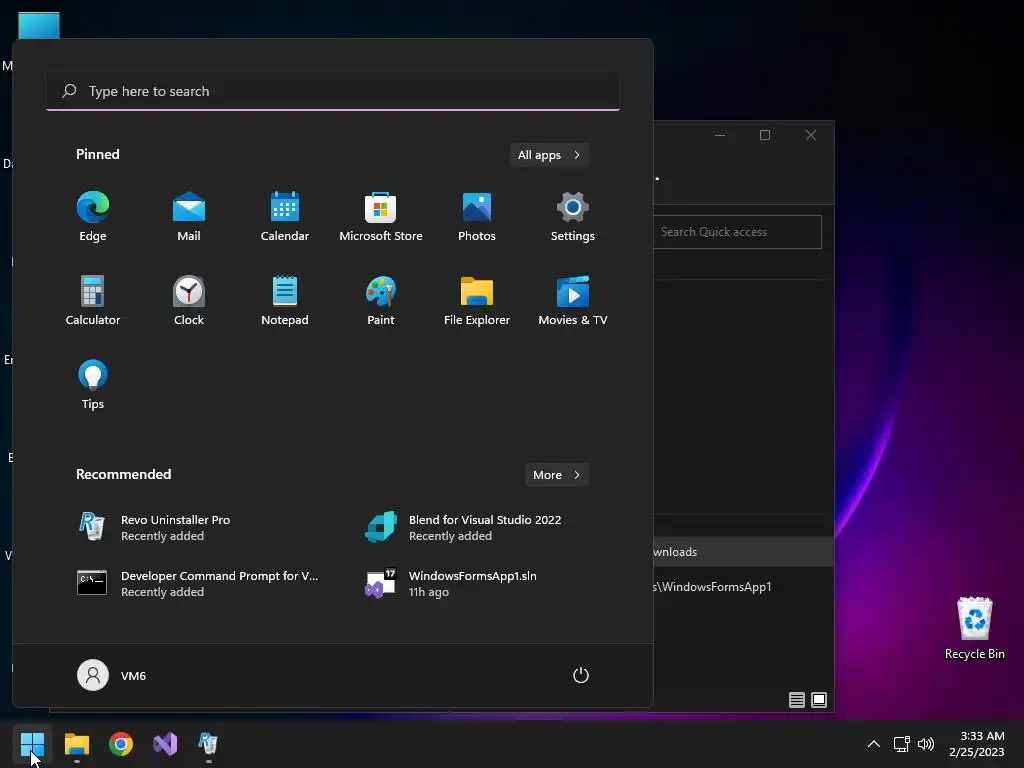Switch Explorer to large thumbnails view
This screenshot has height=768, width=1024.
tap(819, 700)
